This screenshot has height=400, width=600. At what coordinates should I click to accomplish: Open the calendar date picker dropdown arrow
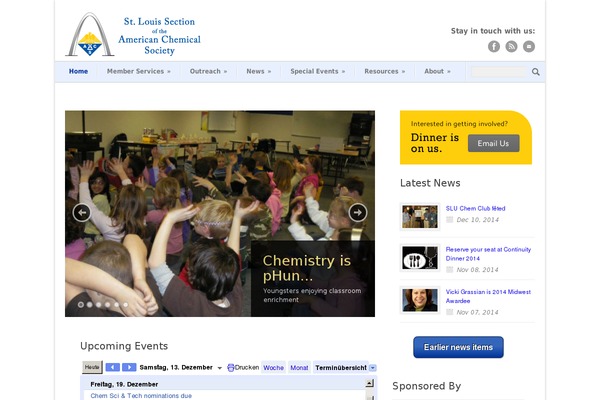(x=220, y=368)
